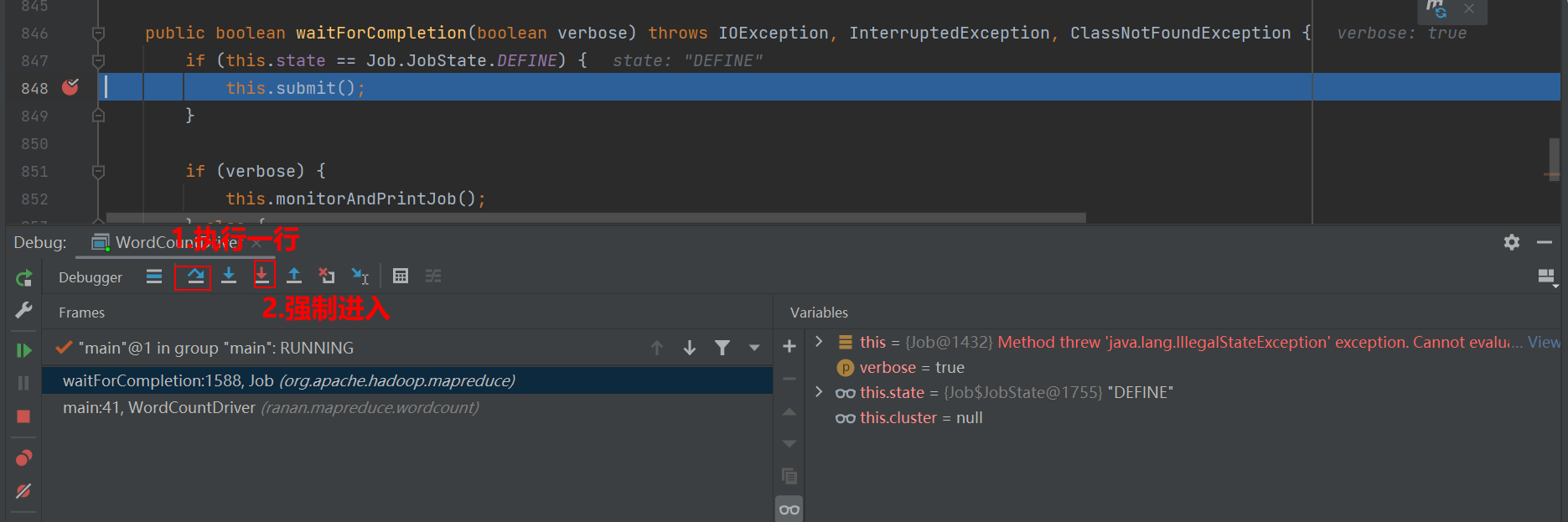Screen dimensions: 1568x522
Task: Resume program execution
Action: coord(23,350)
